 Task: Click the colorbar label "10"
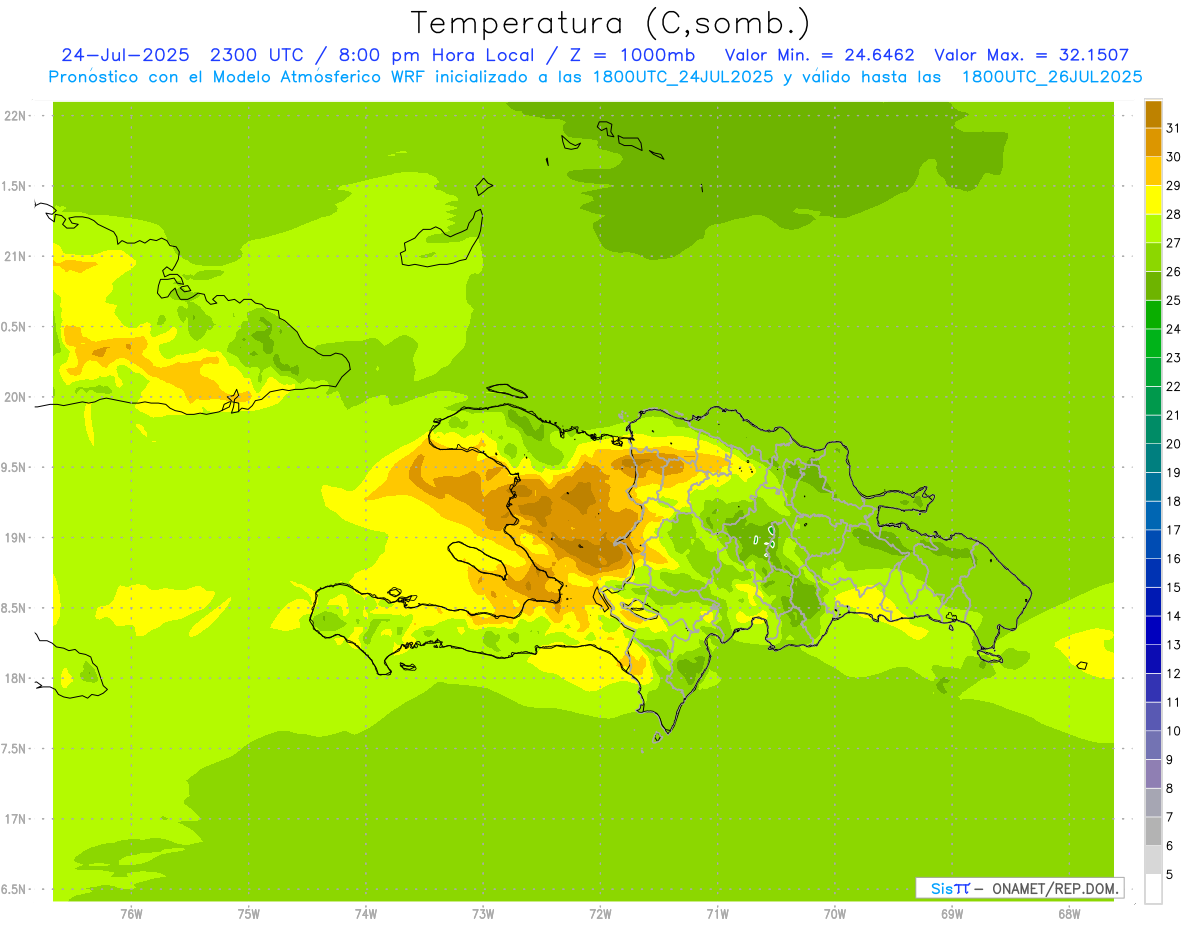pyautogui.click(x=1173, y=731)
